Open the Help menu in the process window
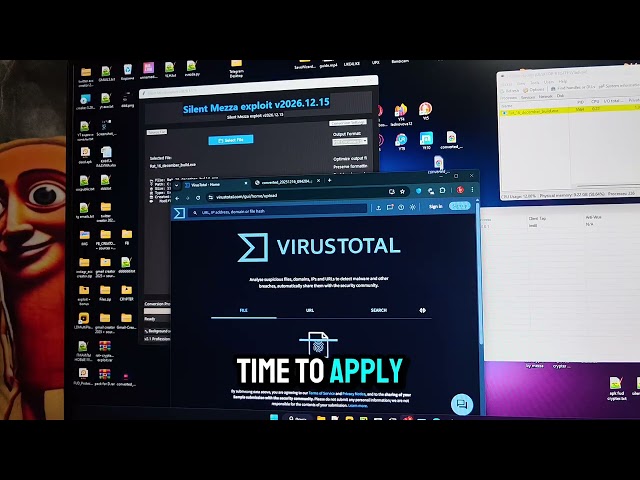 (x=562, y=81)
